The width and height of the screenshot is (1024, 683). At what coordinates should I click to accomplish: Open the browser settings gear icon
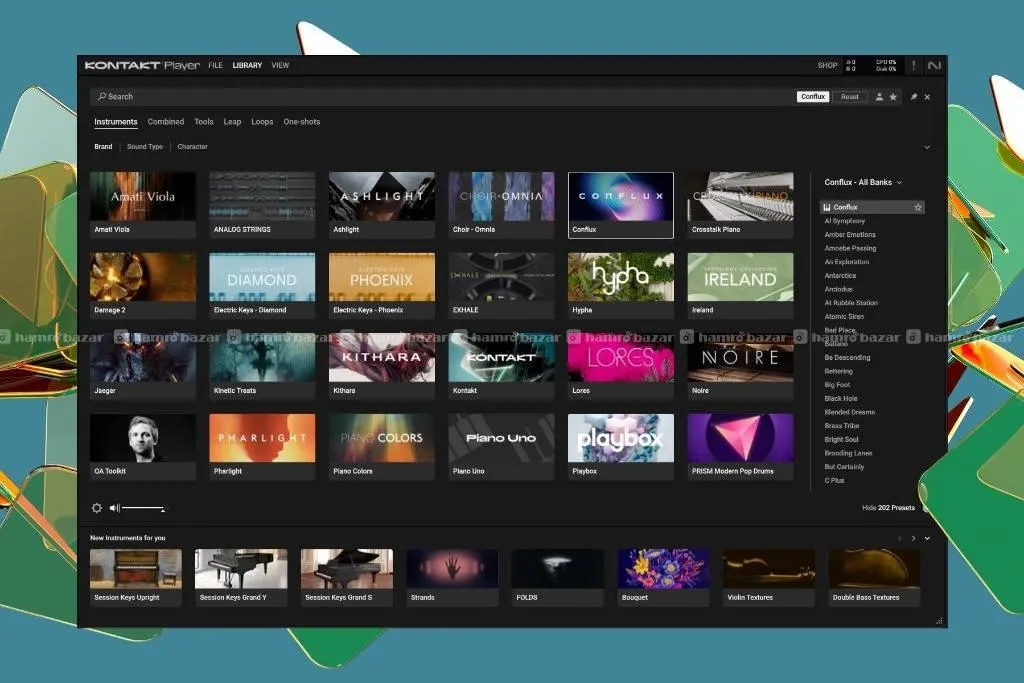[97, 508]
